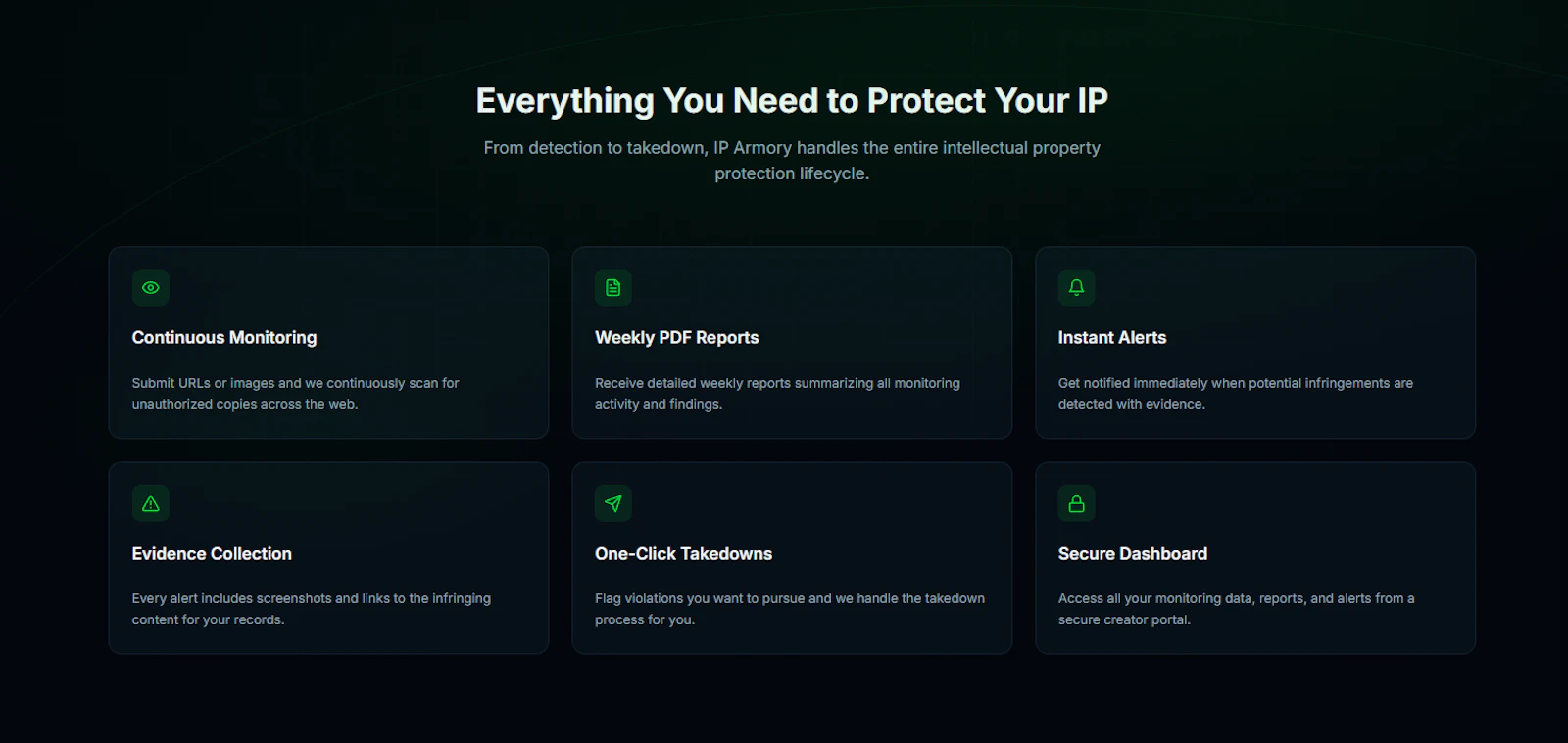1568x743 pixels.
Task: Click the warning triangle icon for Evidence Collection
Action: pos(151,504)
